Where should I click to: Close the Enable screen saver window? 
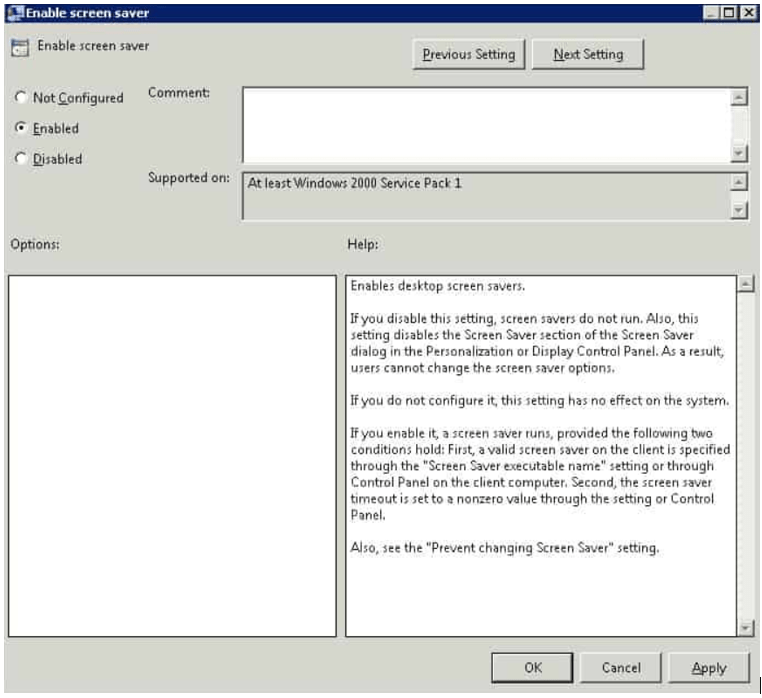748,13
